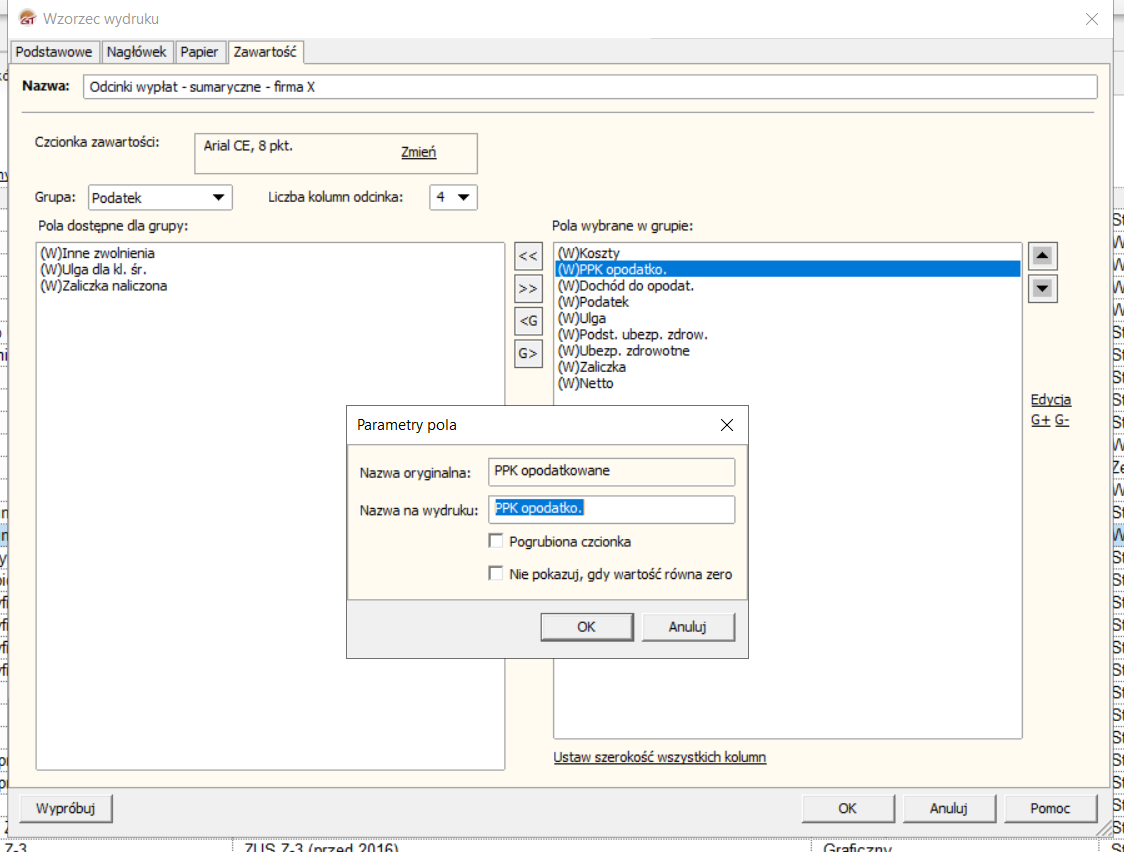
Task: Go to the Papier tab
Action: [199, 52]
